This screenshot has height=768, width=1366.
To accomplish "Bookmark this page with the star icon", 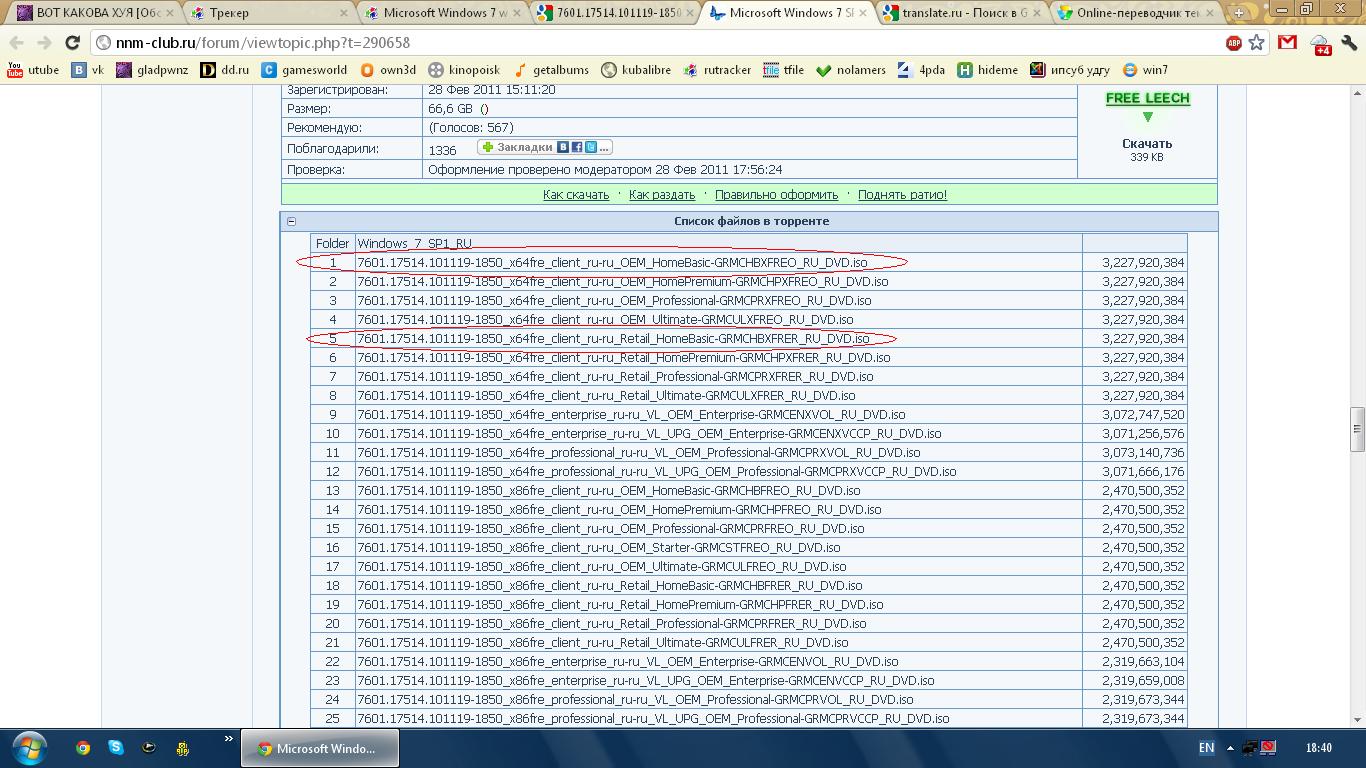I will pos(1257,43).
